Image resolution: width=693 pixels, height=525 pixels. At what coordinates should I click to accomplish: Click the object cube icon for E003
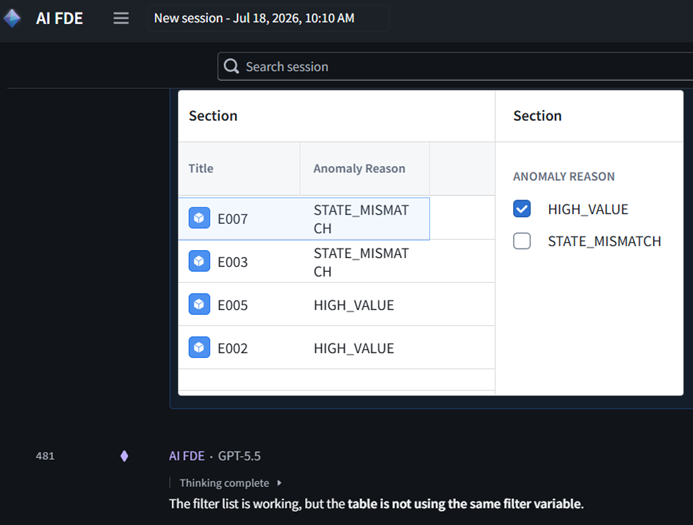[x=199, y=261]
